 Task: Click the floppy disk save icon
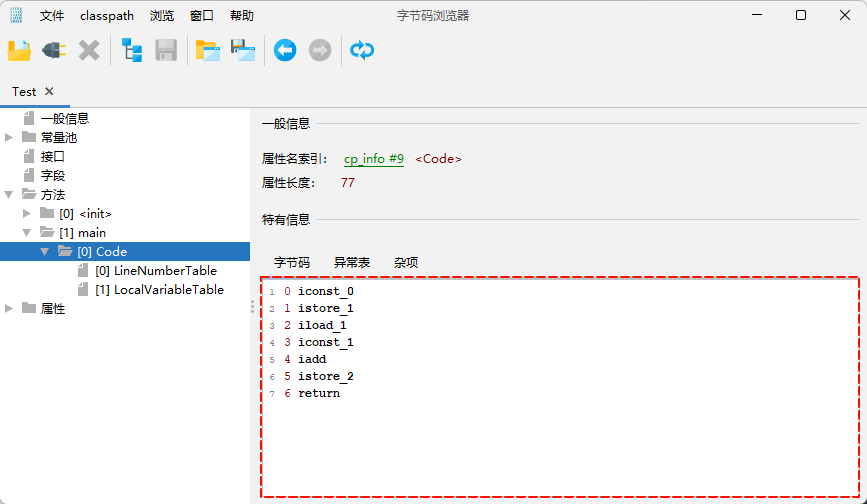pos(166,51)
